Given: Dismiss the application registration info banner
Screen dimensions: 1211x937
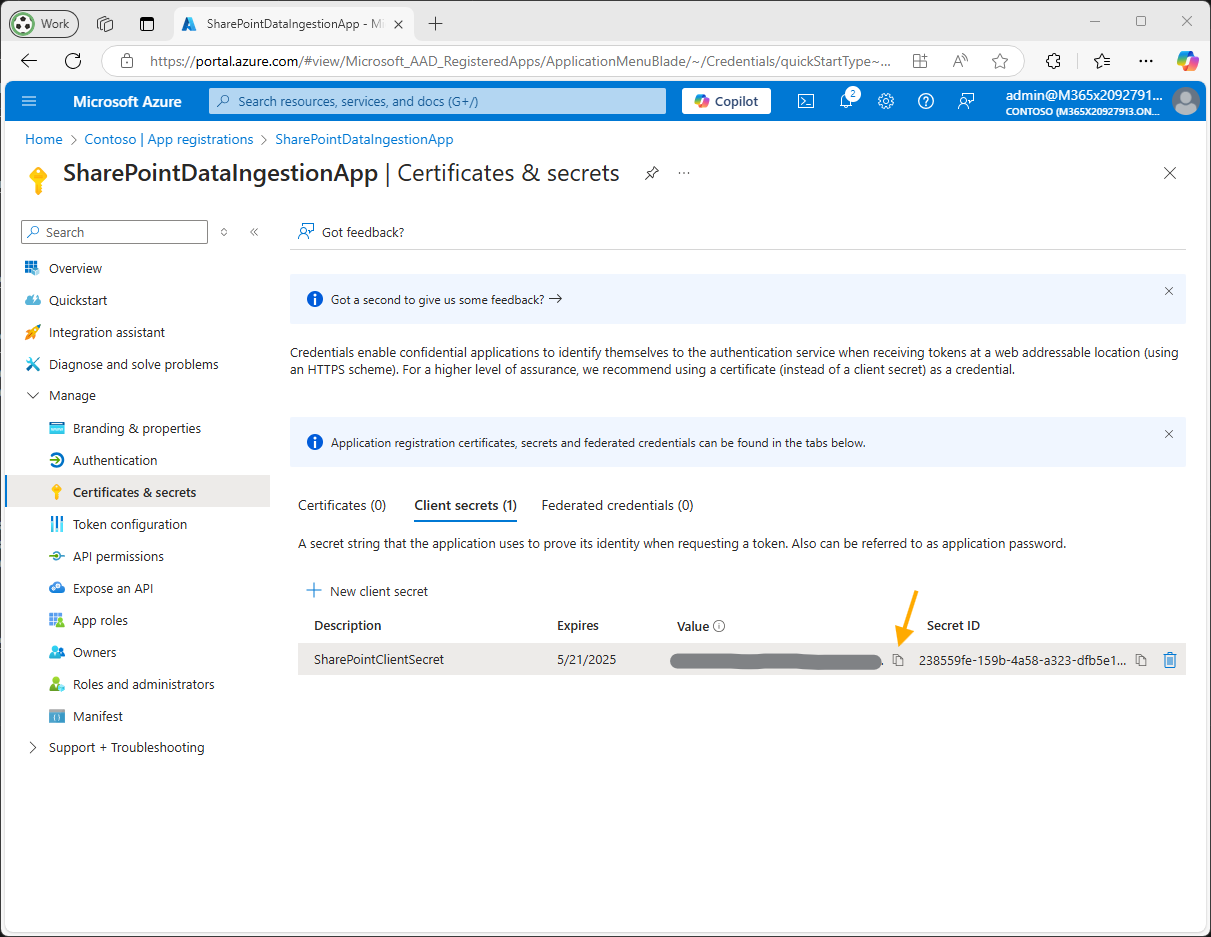Looking at the screenshot, I should [1169, 434].
